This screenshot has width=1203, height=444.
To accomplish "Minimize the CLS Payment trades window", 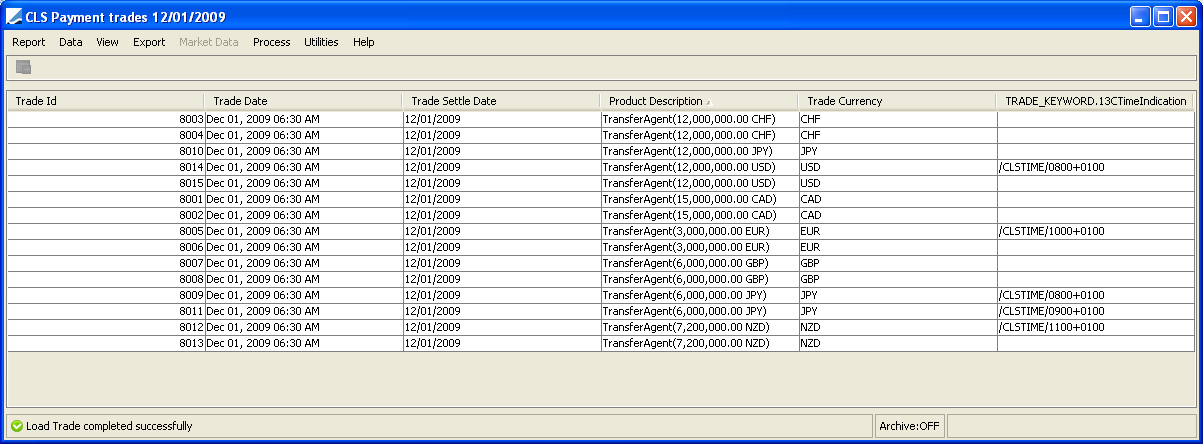I will click(x=1140, y=17).
